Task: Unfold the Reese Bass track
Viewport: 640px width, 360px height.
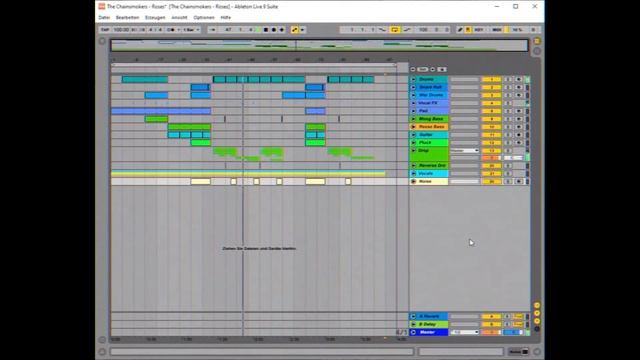Action: point(413,127)
